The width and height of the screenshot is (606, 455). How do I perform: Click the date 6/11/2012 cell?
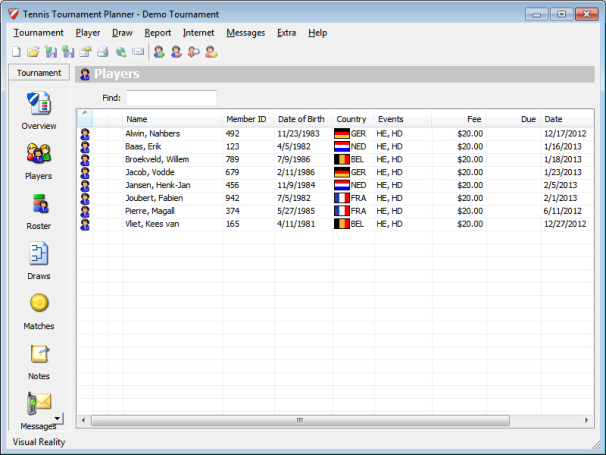click(562, 211)
